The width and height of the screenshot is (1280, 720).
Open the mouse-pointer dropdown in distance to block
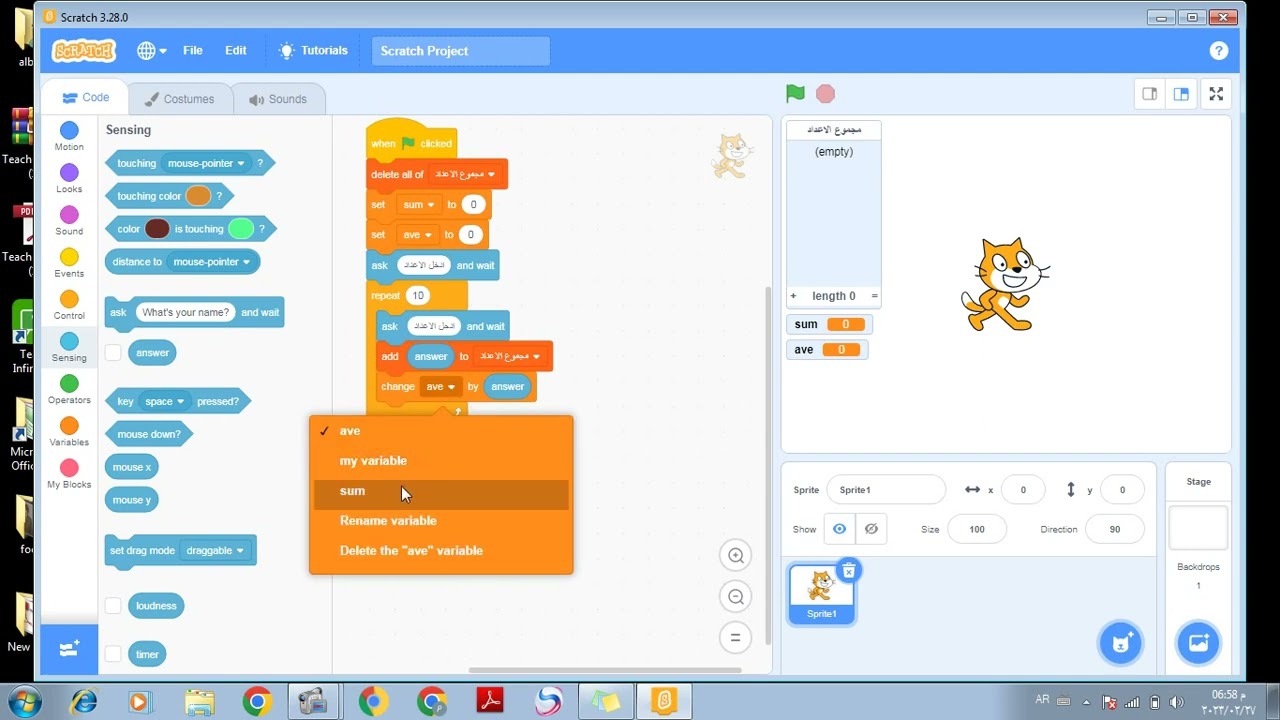click(x=211, y=262)
